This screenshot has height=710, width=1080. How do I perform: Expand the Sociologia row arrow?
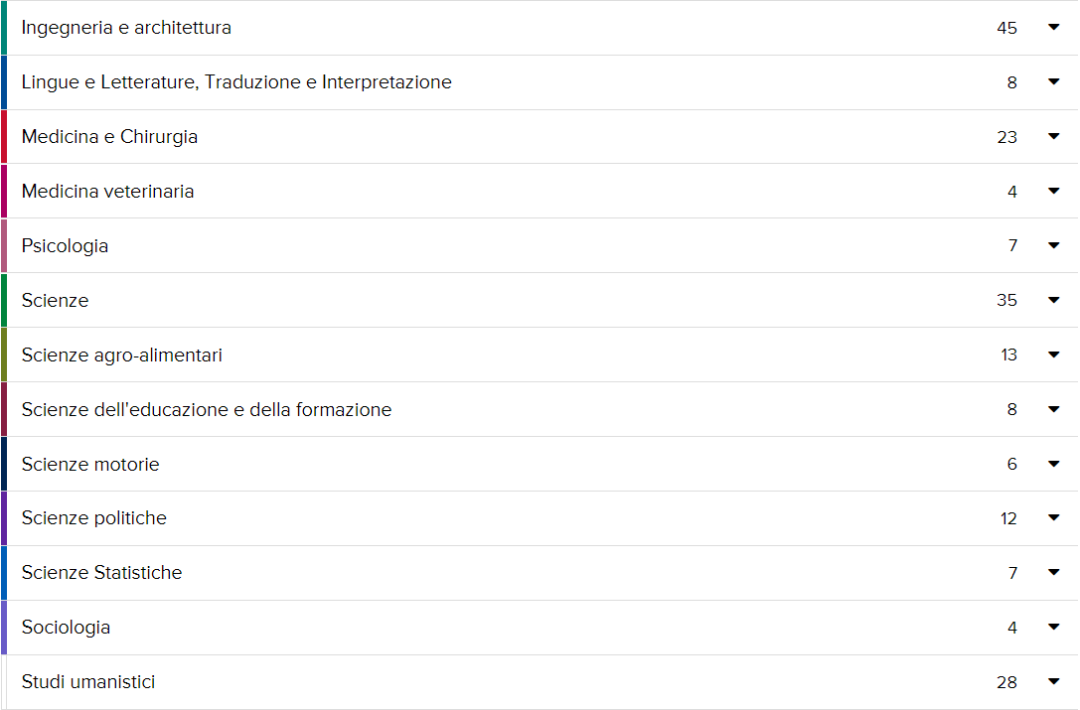[x=1053, y=627]
